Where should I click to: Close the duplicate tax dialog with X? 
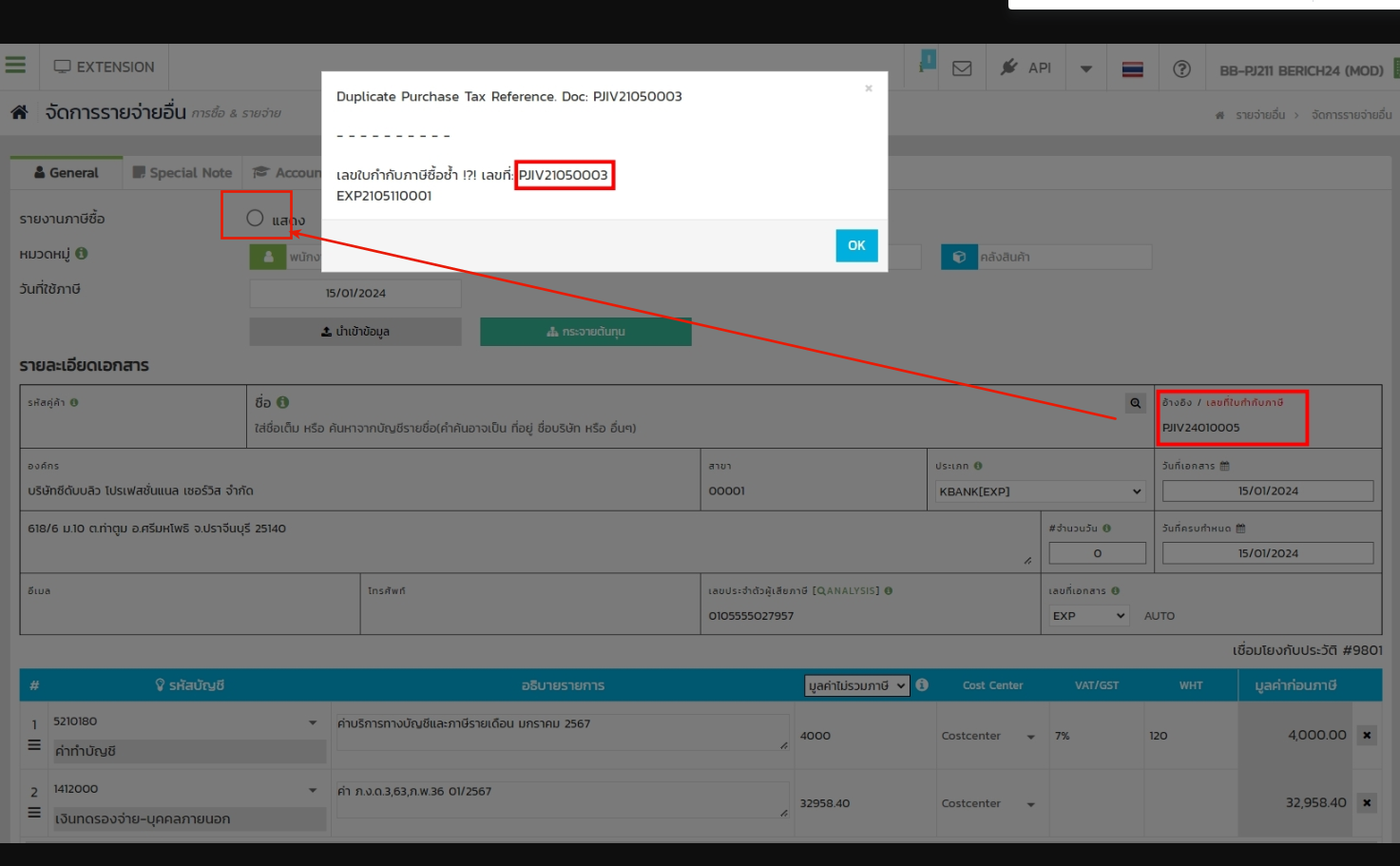tap(868, 87)
